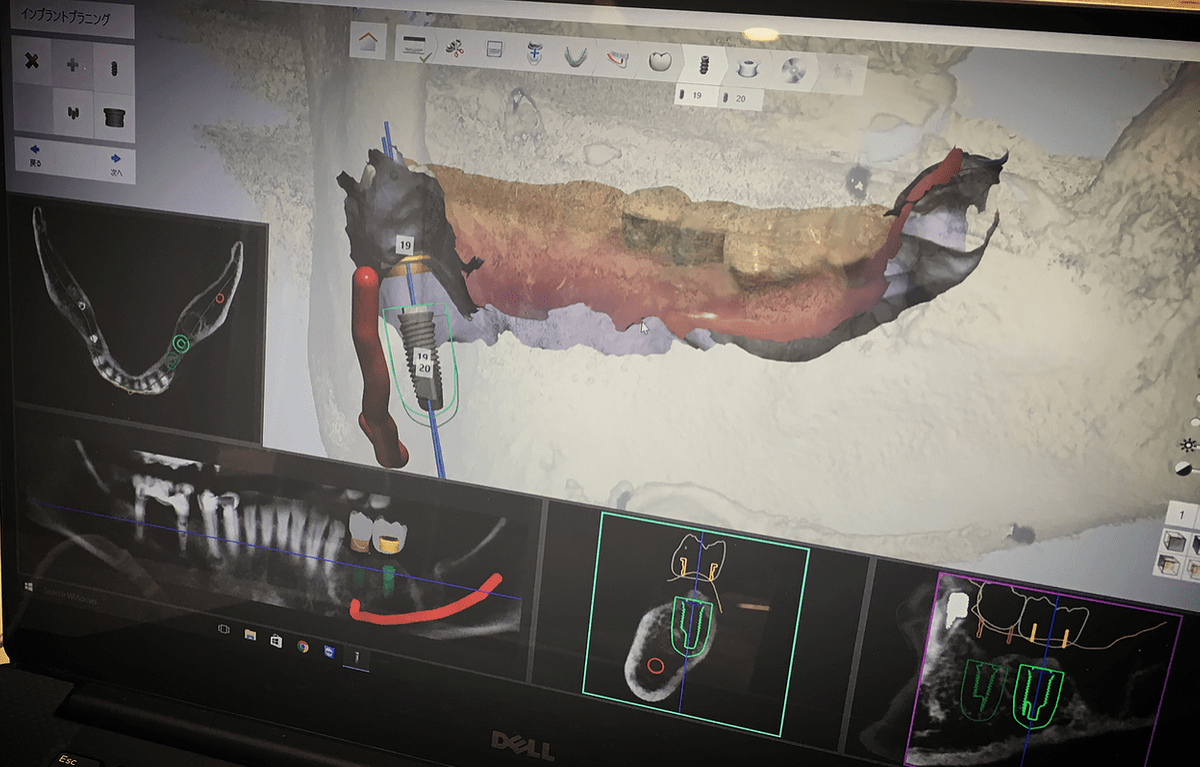This screenshot has width=1200, height=767.
Task: Select the single implant screw tool
Action: coord(115,69)
